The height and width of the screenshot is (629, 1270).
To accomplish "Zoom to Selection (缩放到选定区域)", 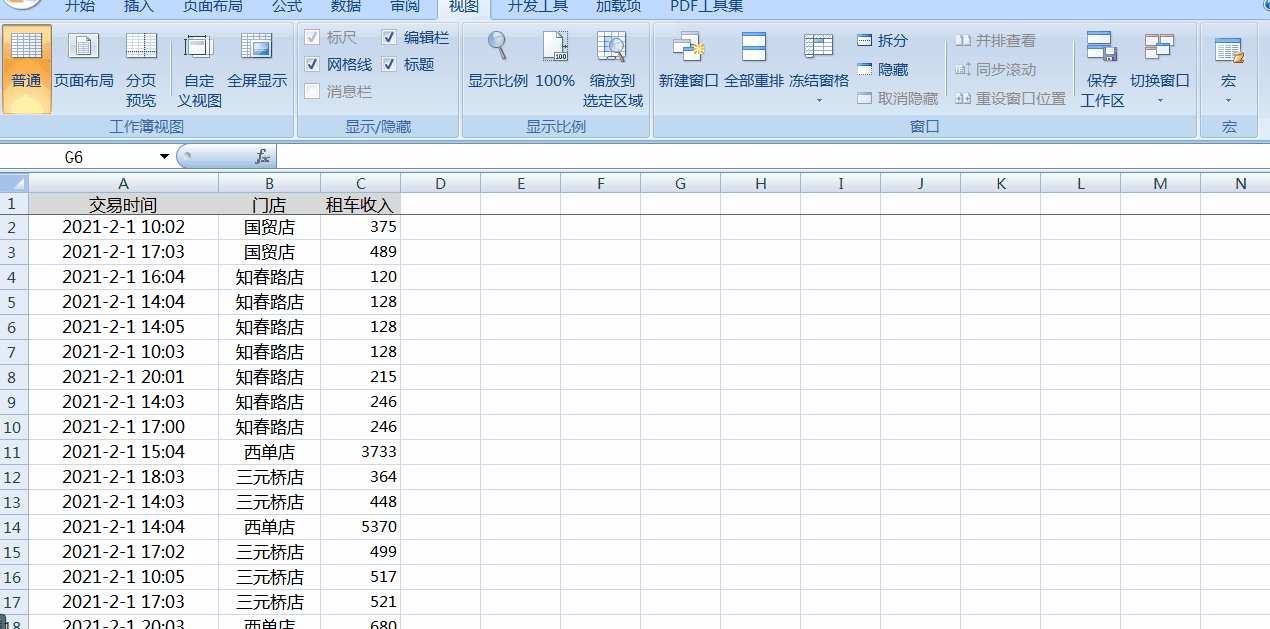I will click(x=612, y=60).
